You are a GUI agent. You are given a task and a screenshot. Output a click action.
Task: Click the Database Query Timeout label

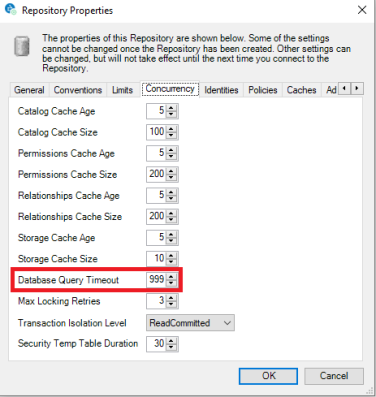coord(68,280)
